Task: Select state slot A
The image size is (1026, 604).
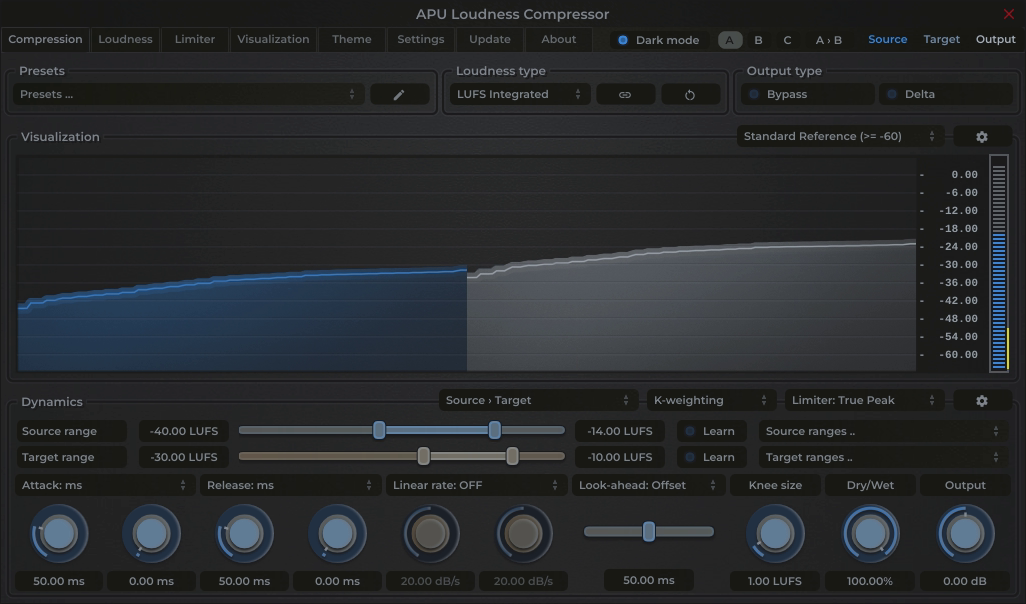Action: 730,40
